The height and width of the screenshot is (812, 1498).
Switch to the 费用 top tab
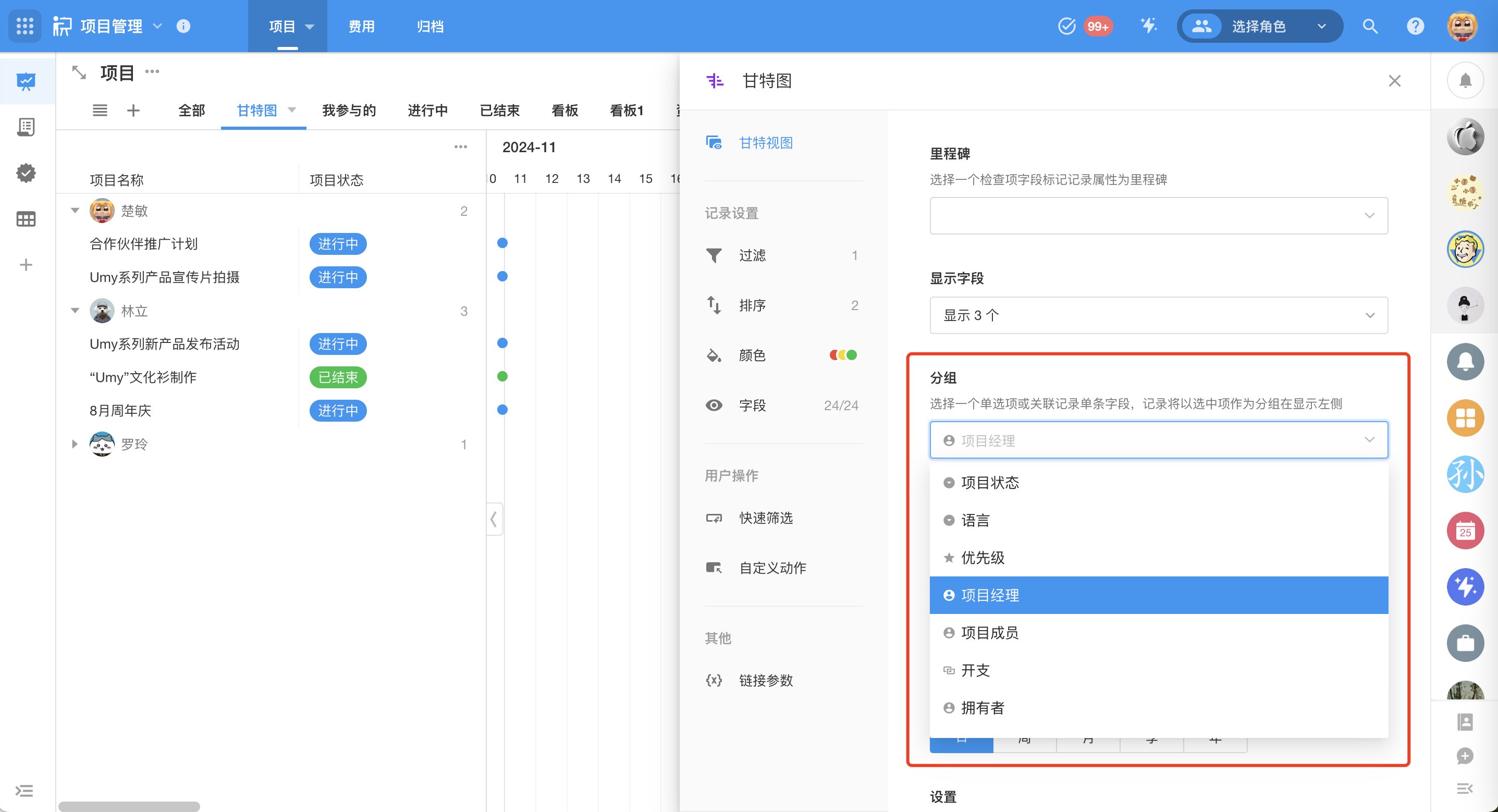[361, 26]
